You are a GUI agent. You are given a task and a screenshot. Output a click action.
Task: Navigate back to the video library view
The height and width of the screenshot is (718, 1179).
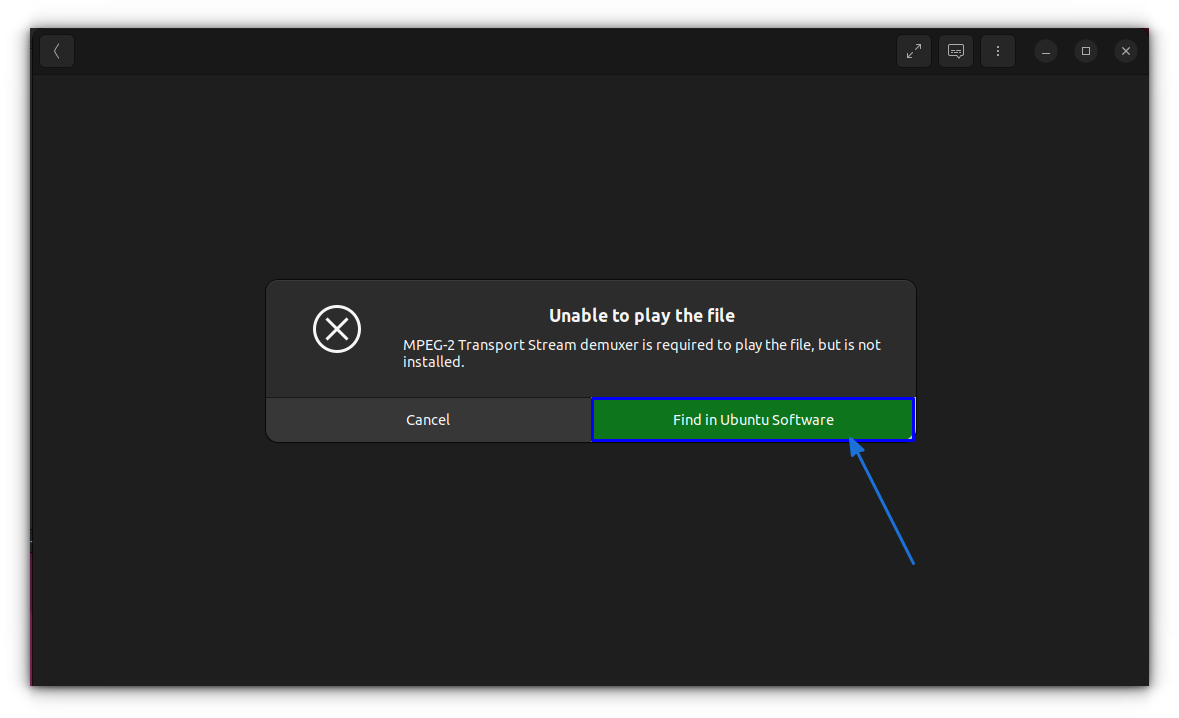57,50
